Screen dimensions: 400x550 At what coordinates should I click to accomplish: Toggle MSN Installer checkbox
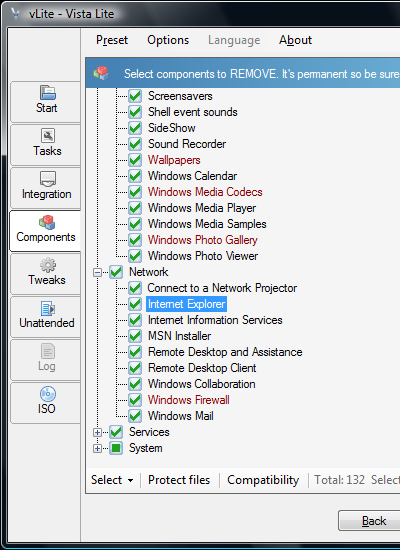pyautogui.click(x=135, y=336)
